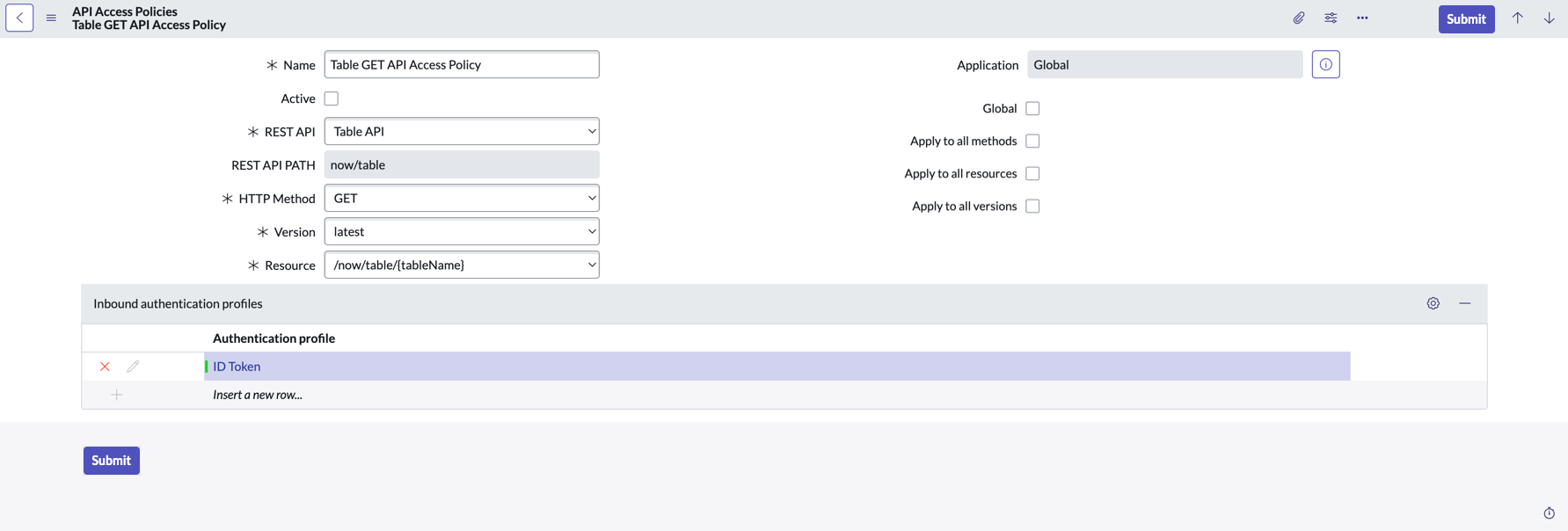
Task: Show Application info icon next to Global
Action: click(1326, 64)
